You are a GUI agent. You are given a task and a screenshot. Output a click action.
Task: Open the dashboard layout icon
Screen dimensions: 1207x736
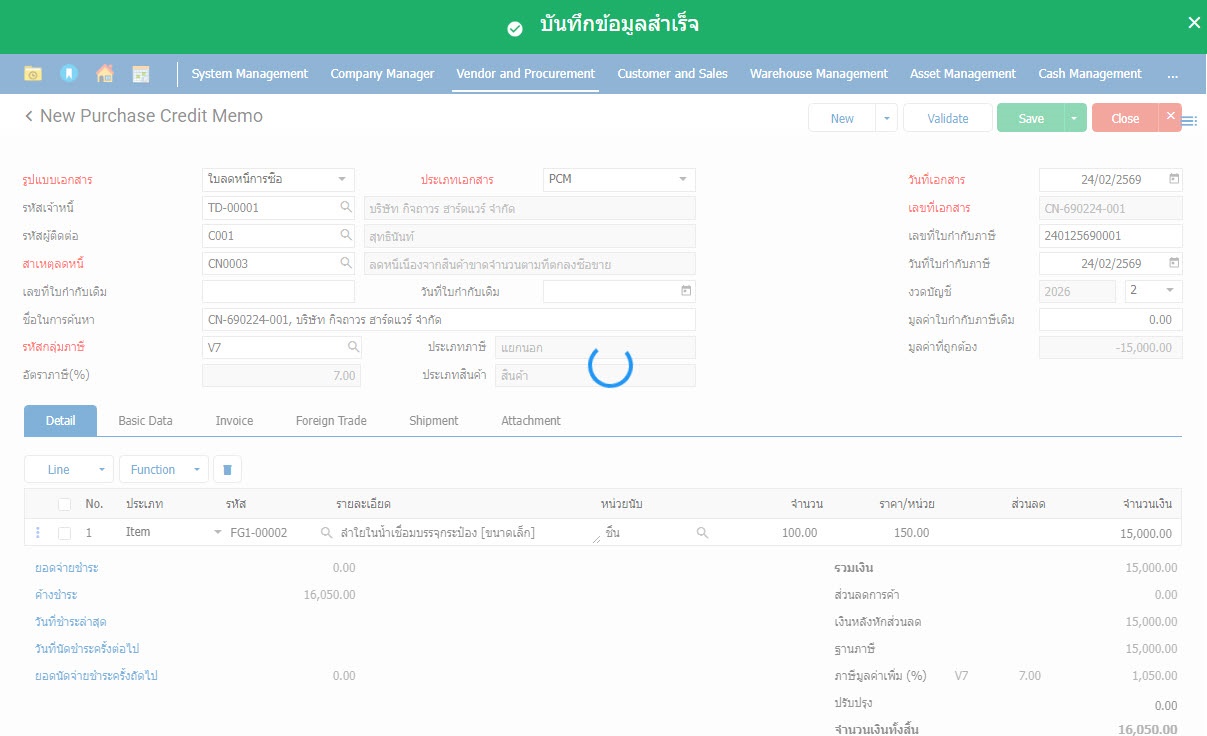[140, 74]
